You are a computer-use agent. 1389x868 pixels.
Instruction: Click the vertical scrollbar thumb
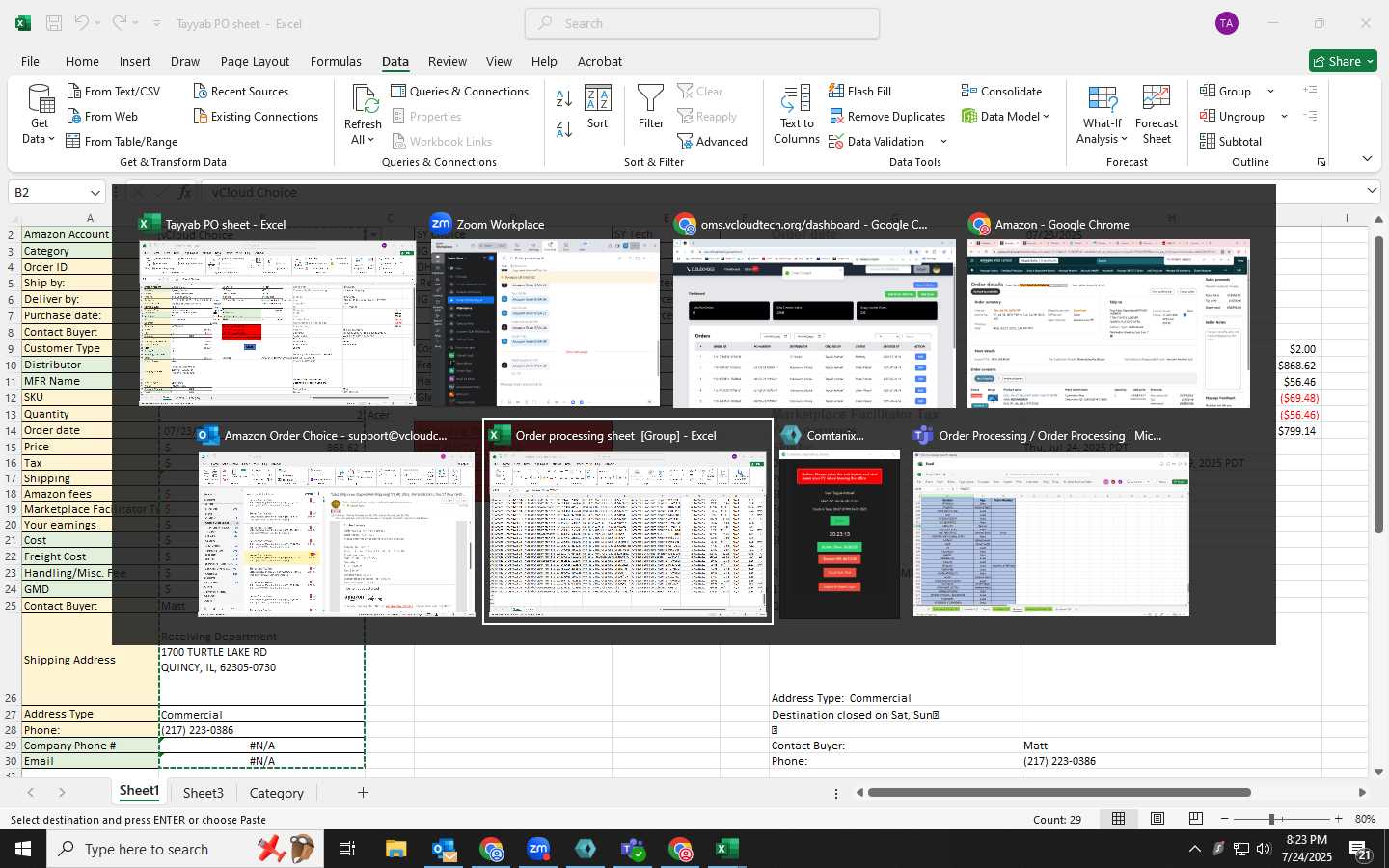pyautogui.click(x=1378, y=384)
